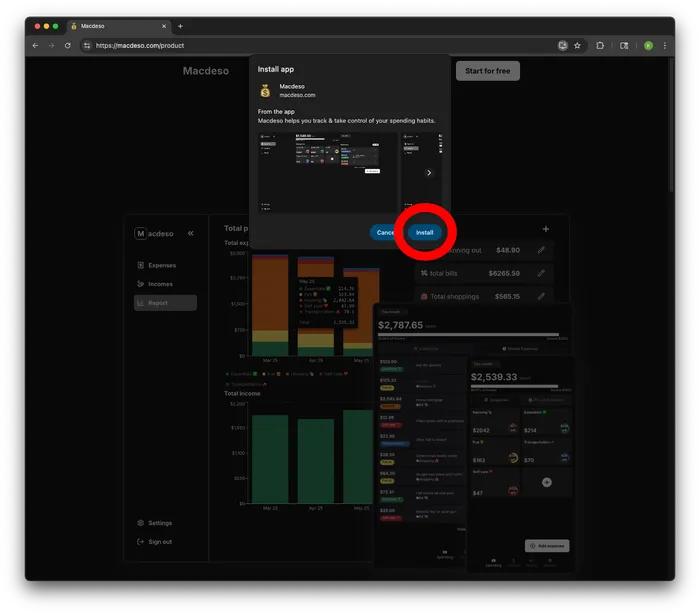This screenshot has width=700, height=614.
Task: Click the page vertical scrollbar
Action: pos(671,125)
